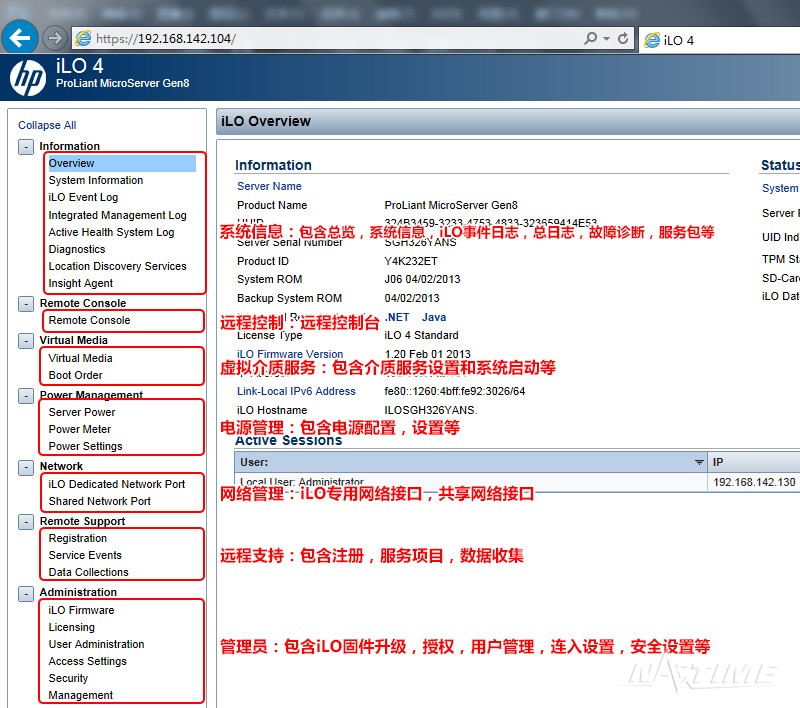Viewport: 800px width, 708px height.
Task: Click the search magnifier in address bar
Action: click(x=590, y=38)
